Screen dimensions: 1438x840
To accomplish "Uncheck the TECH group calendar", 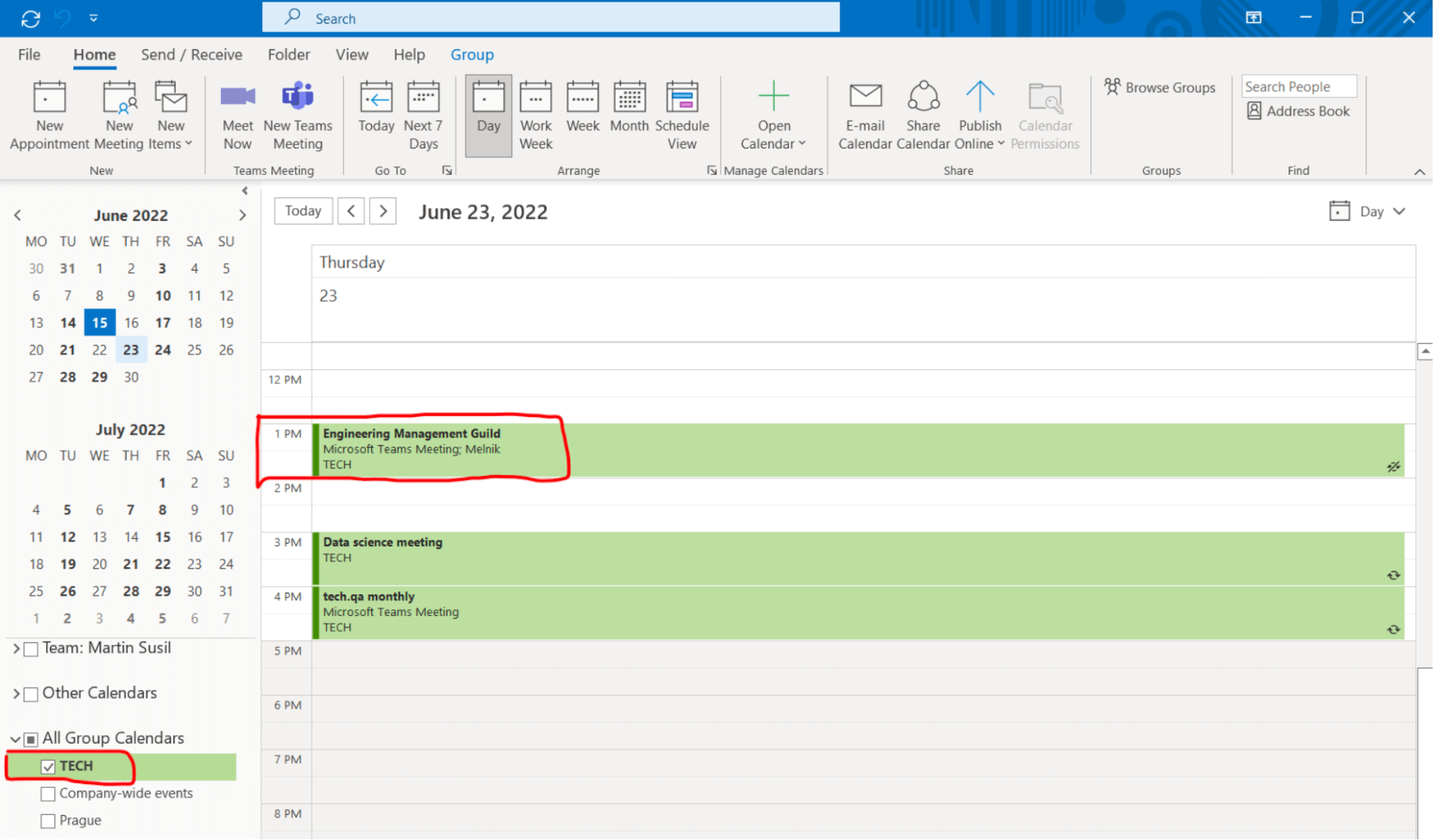I will tap(48, 765).
